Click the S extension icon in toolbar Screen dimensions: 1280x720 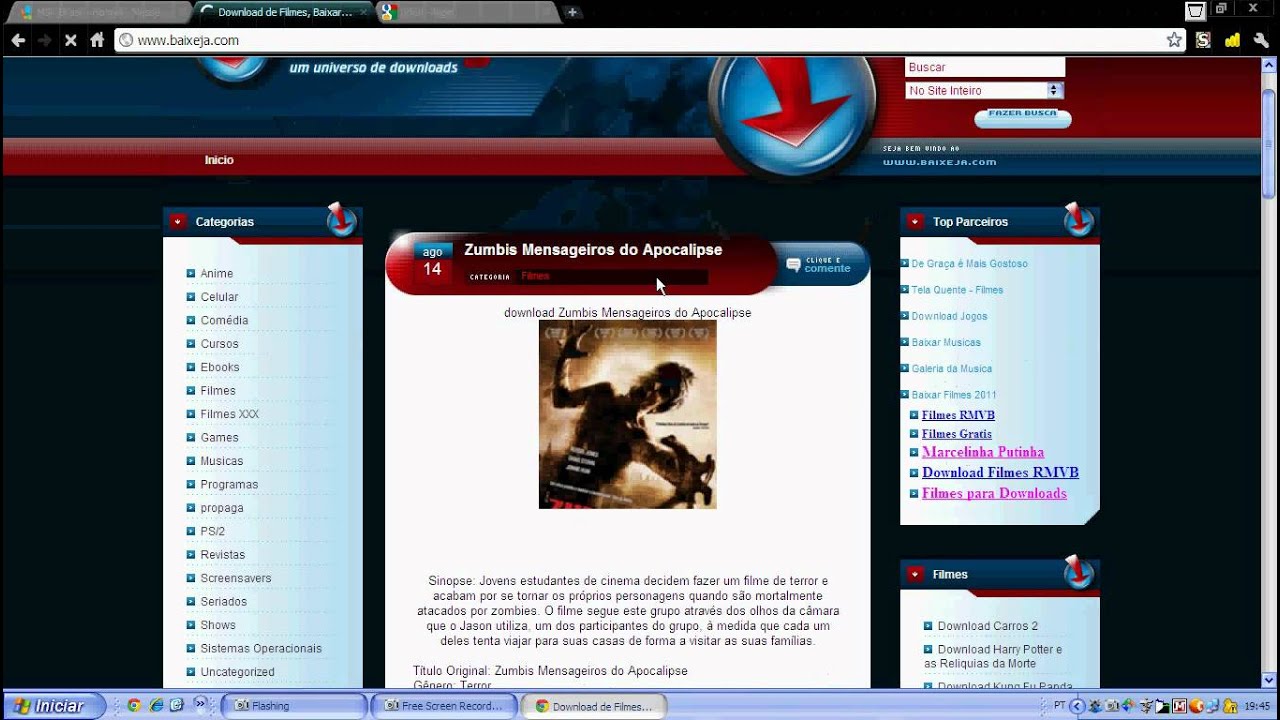[x=1203, y=40]
